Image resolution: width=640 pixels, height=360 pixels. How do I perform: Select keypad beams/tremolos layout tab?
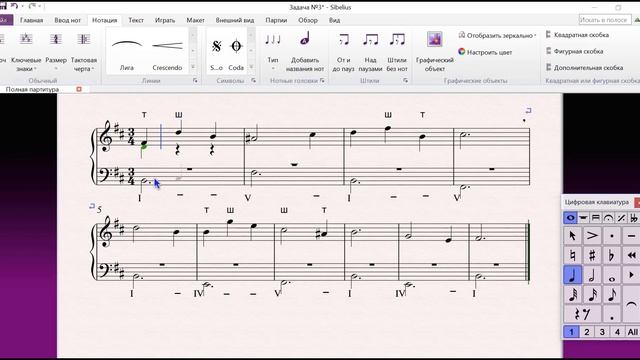click(596, 218)
